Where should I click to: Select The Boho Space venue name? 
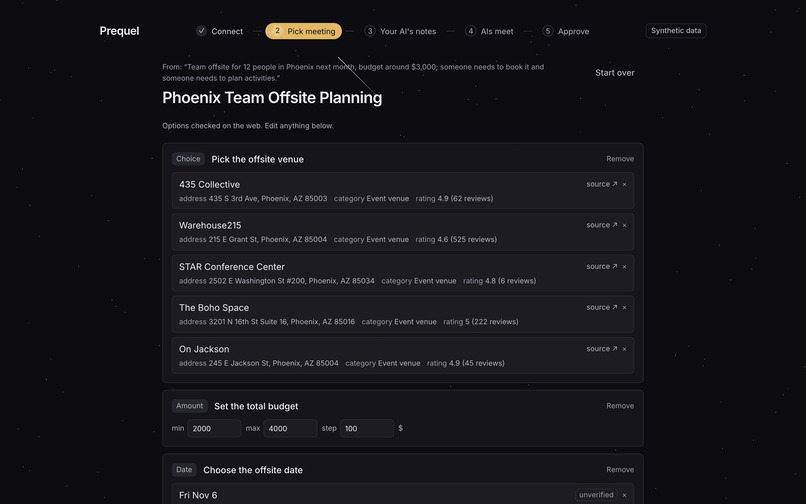pyautogui.click(x=214, y=308)
